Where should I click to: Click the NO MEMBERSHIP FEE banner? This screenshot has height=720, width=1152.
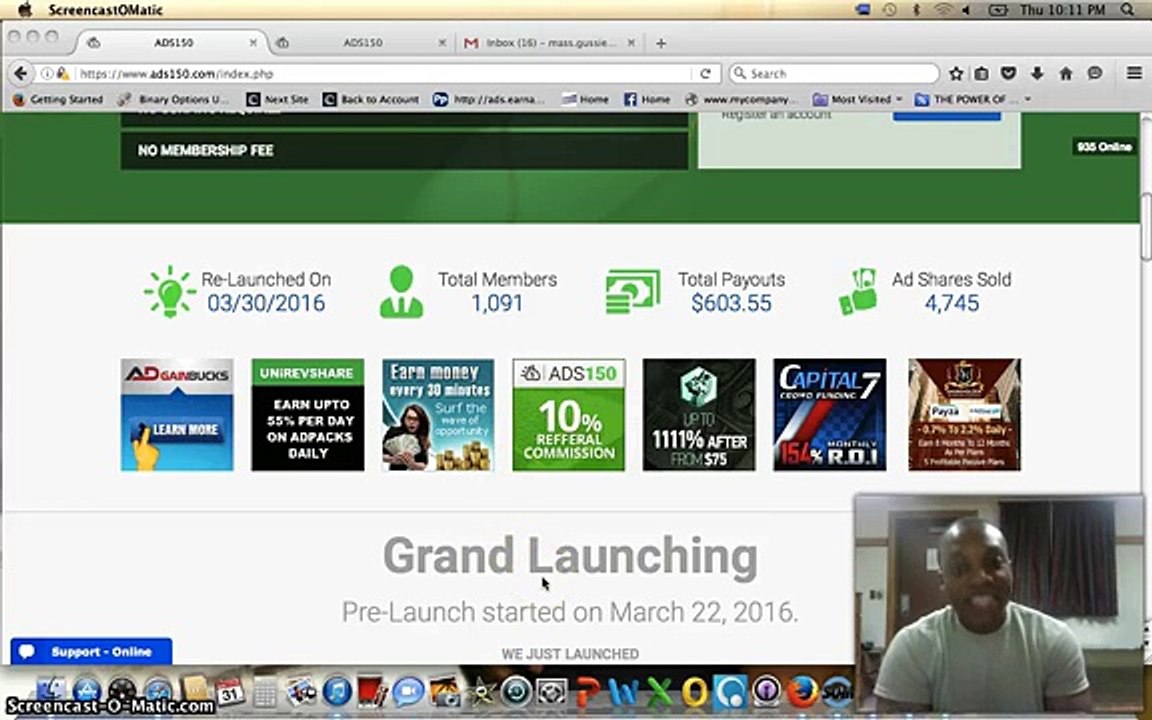[x=404, y=151]
